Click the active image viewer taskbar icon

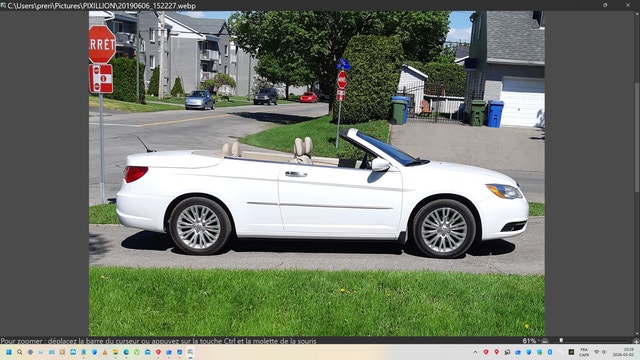pos(190,352)
